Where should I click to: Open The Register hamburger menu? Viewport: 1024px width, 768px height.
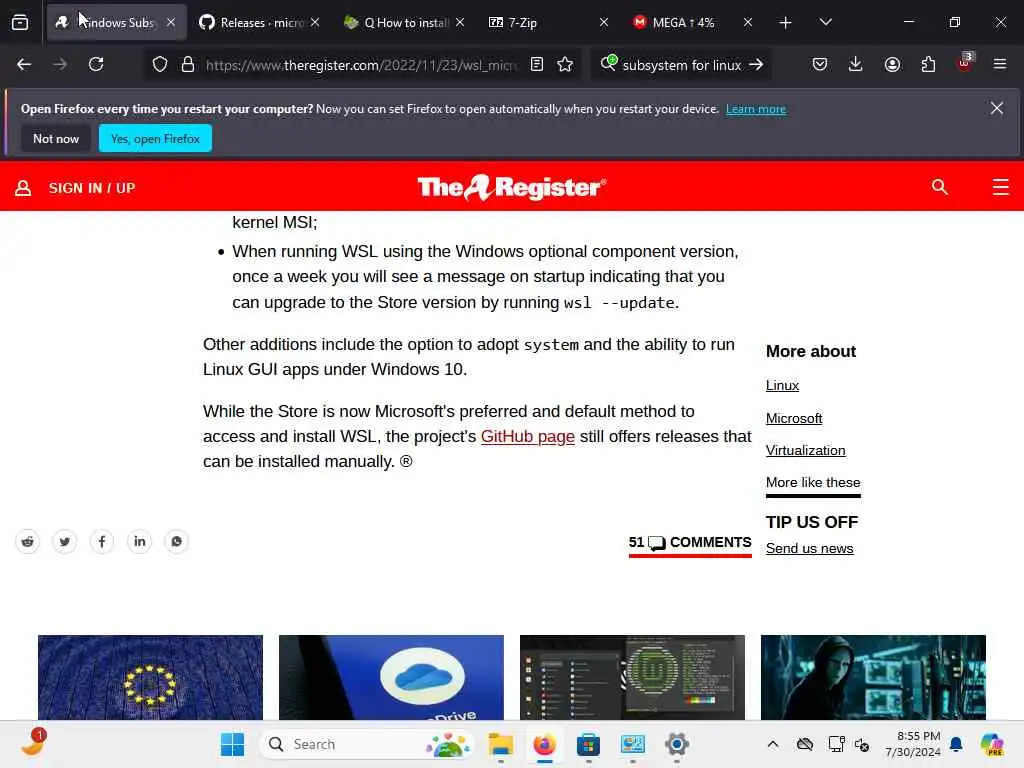[x=1000, y=187]
